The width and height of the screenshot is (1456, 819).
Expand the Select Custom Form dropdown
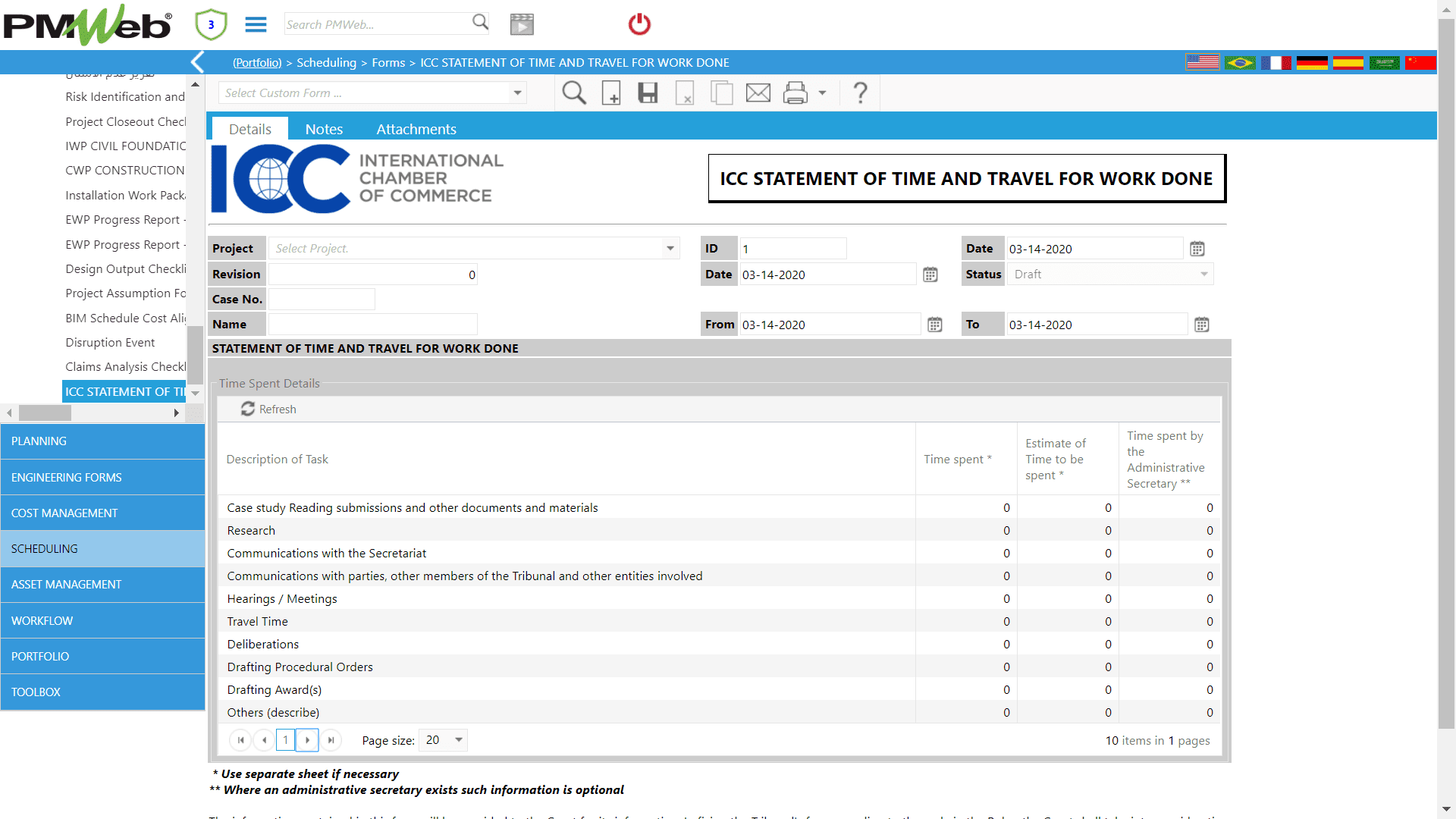tap(517, 93)
